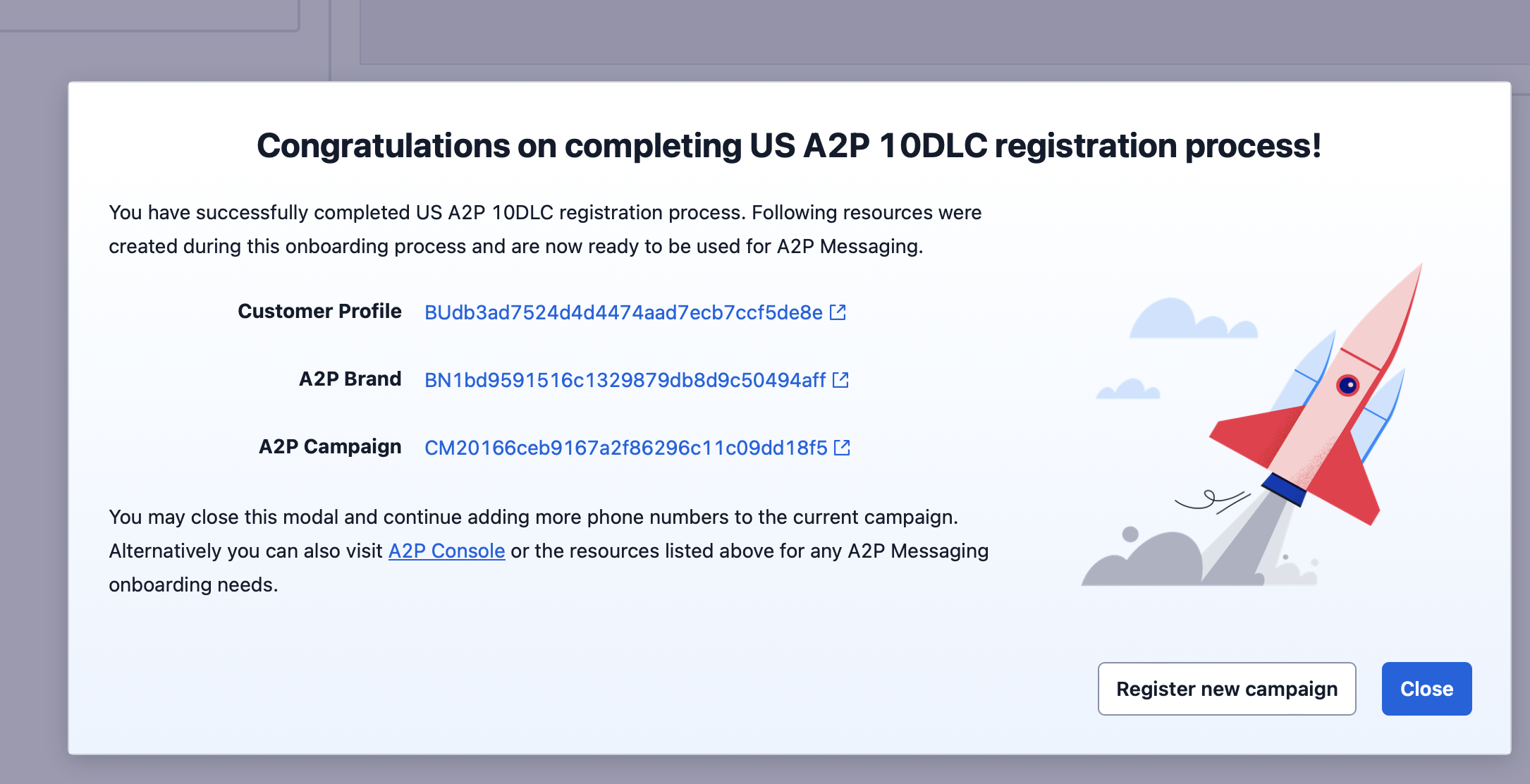This screenshot has height=784, width=1530.
Task: Open A2P Brand BN1bd9591 SID link
Action: pos(625,380)
